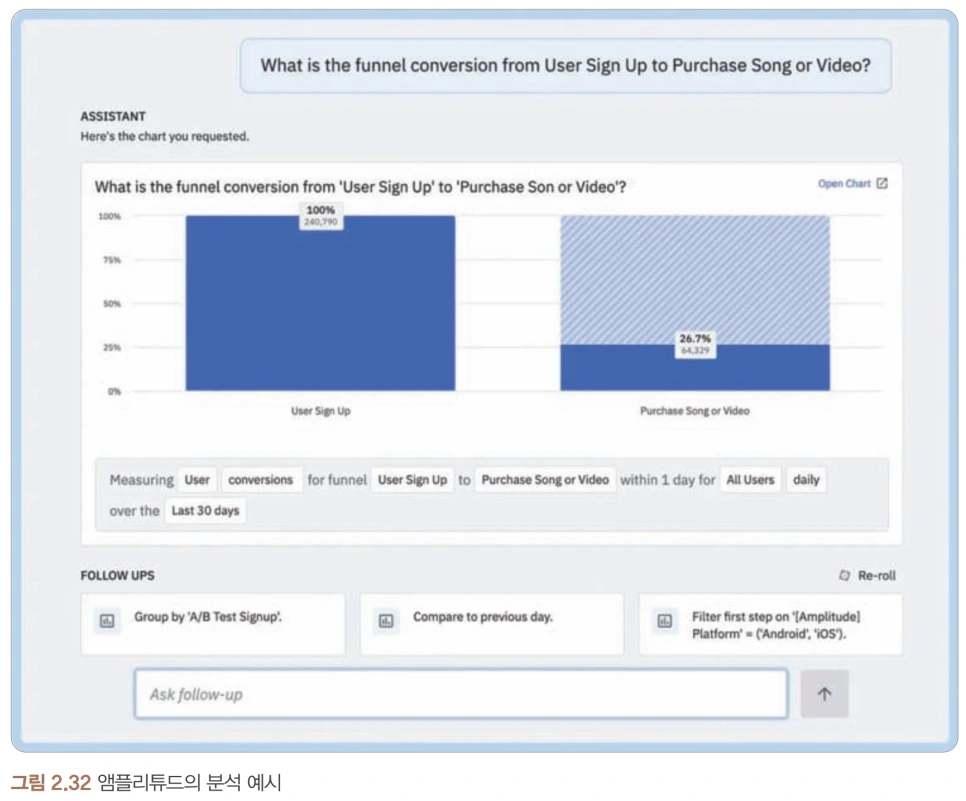Focus the 'Ask follow-up' input field
Image resolution: width=966 pixels, height=801 pixels.
click(x=461, y=694)
